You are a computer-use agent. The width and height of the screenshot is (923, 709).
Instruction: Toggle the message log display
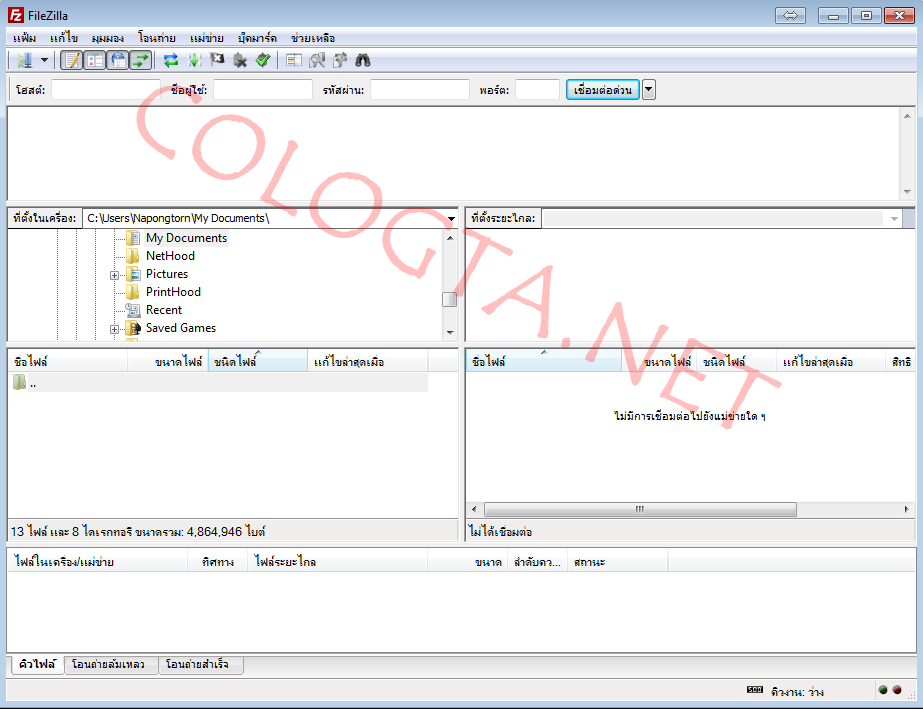tap(72, 60)
